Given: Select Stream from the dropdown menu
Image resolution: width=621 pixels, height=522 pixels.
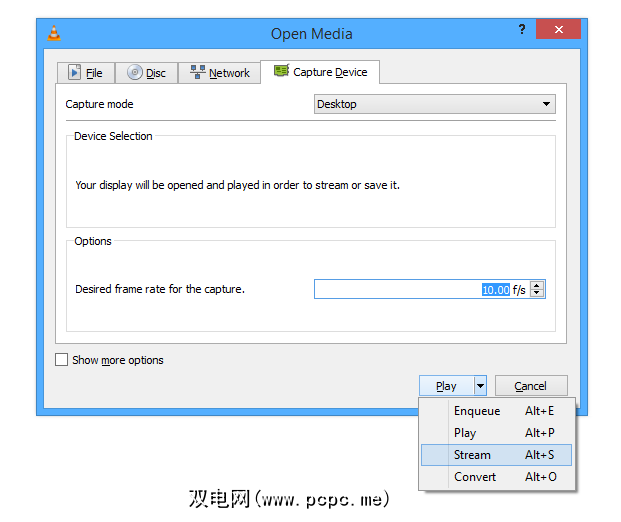Looking at the screenshot, I should point(496,455).
